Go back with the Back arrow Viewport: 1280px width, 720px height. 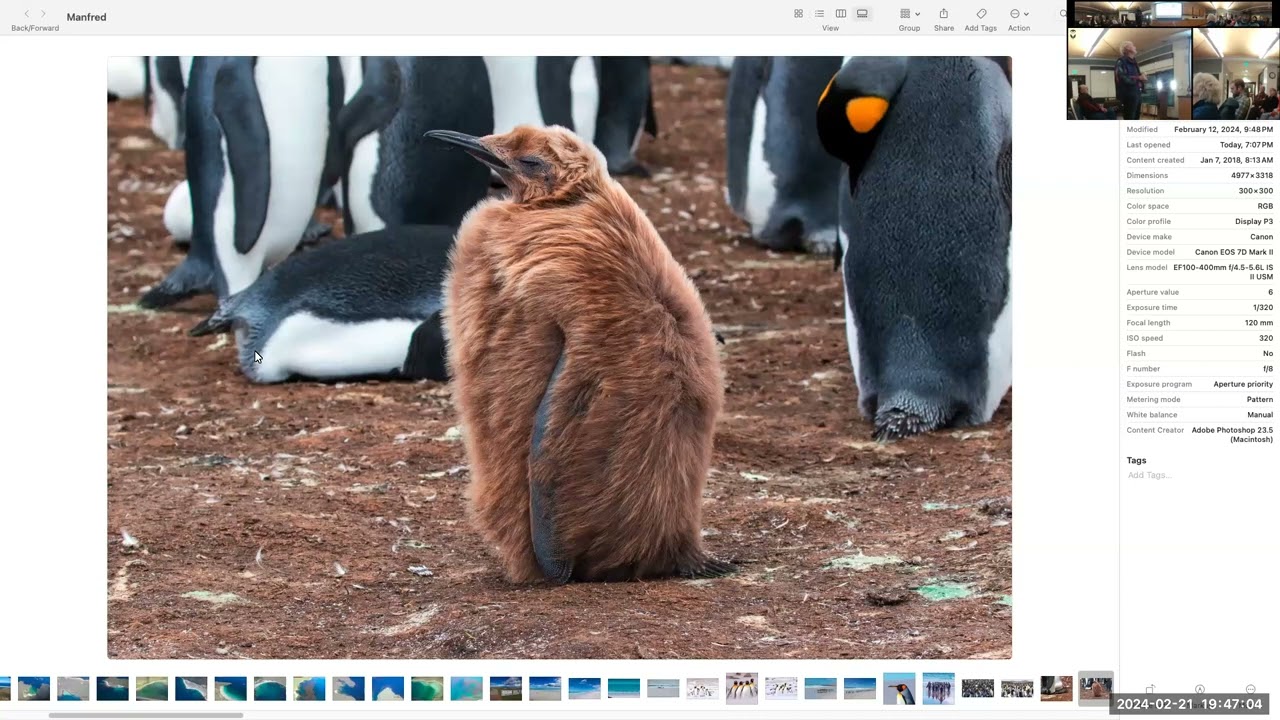27,14
